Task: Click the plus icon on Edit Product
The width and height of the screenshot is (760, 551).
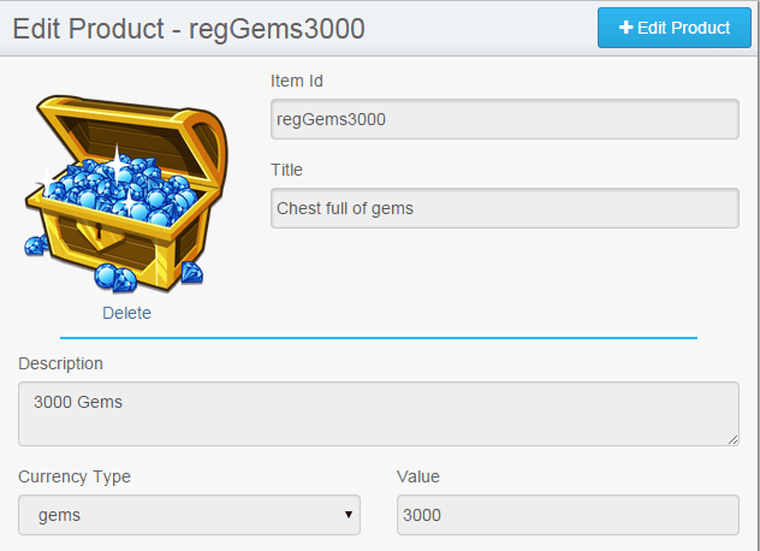Action: 626,28
